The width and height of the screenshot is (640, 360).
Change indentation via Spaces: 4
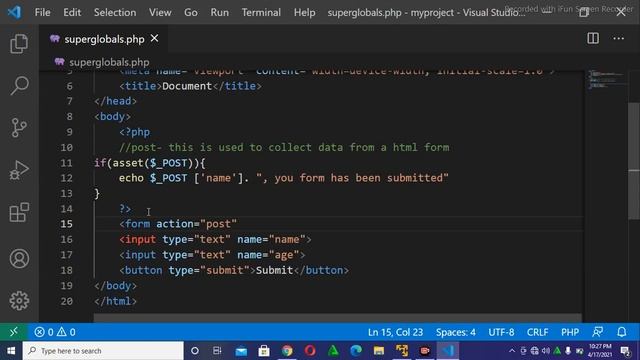click(x=456, y=332)
